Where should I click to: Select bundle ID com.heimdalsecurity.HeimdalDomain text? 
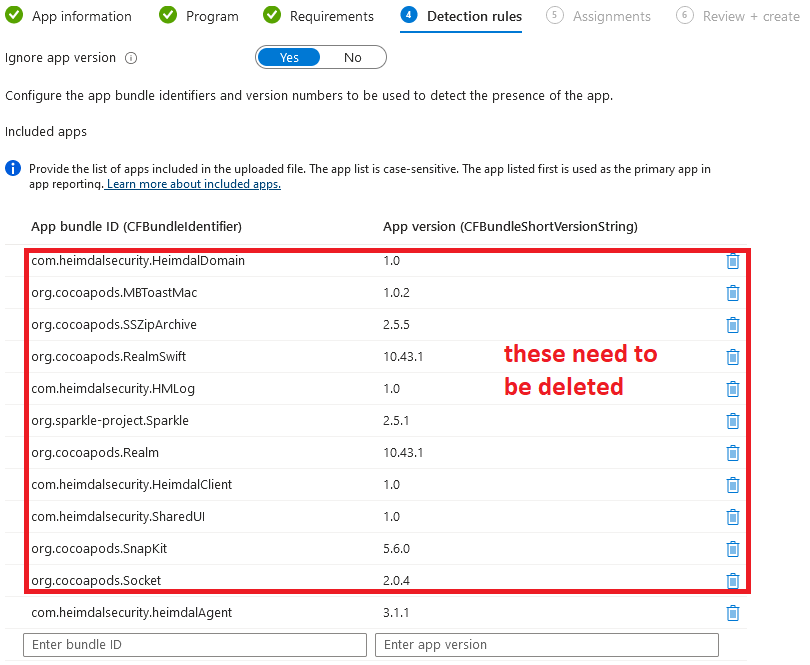click(x=138, y=260)
